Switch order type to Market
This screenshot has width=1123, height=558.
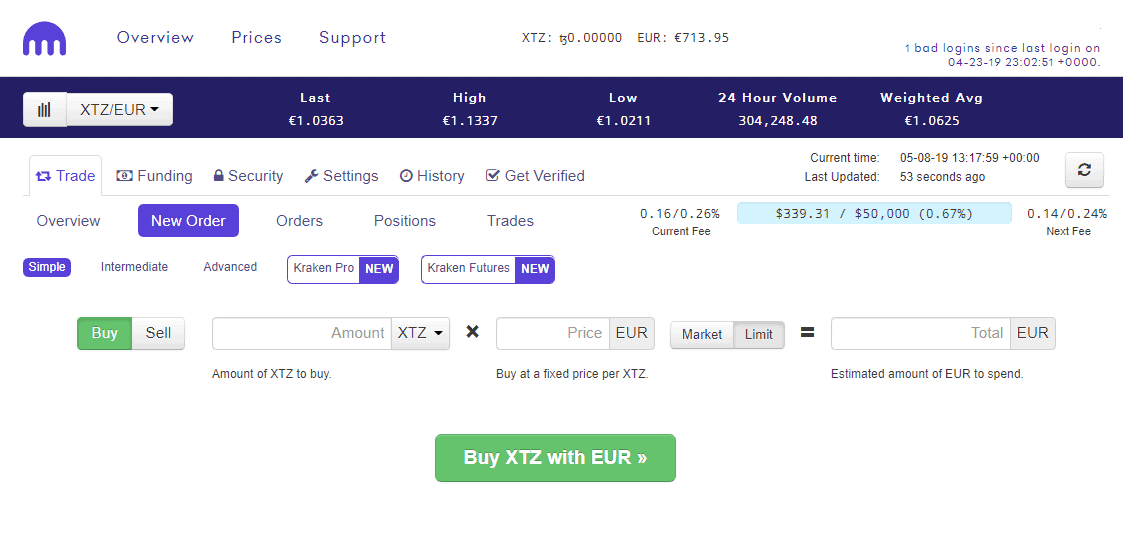click(x=701, y=334)
